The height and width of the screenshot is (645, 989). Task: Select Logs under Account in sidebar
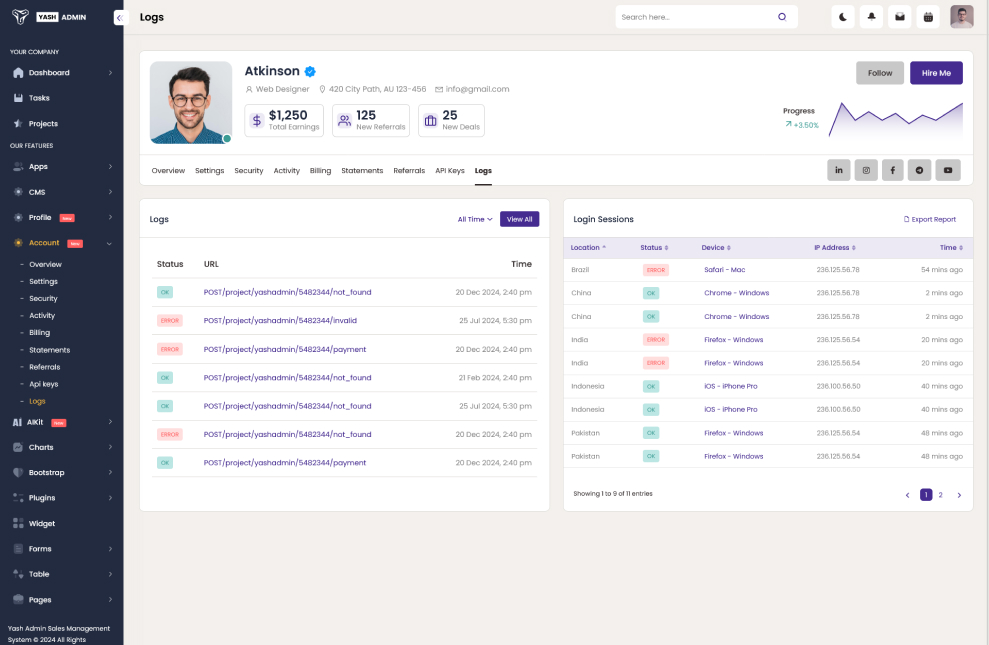coord(37,401)
